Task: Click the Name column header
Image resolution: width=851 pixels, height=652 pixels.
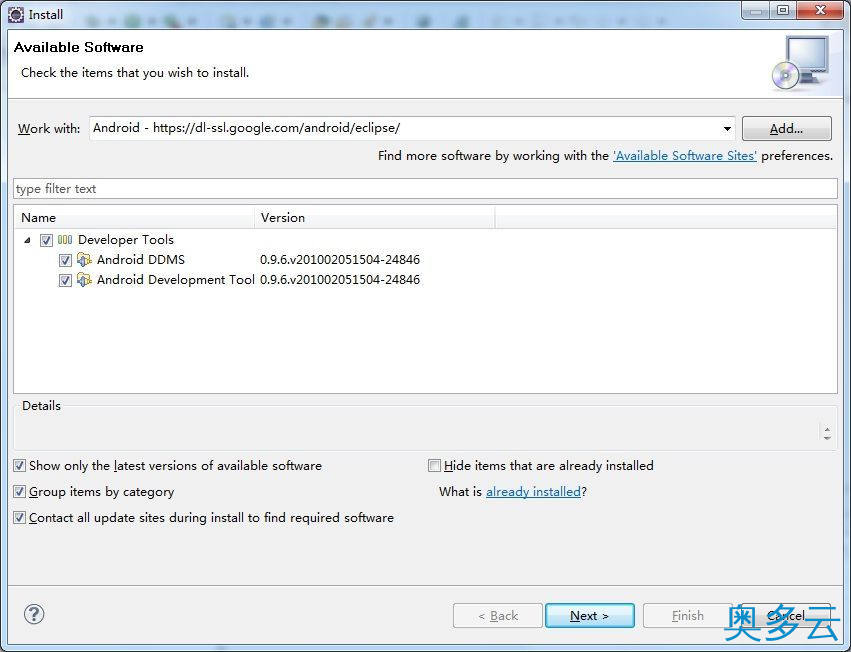Action: pos(134,218)
